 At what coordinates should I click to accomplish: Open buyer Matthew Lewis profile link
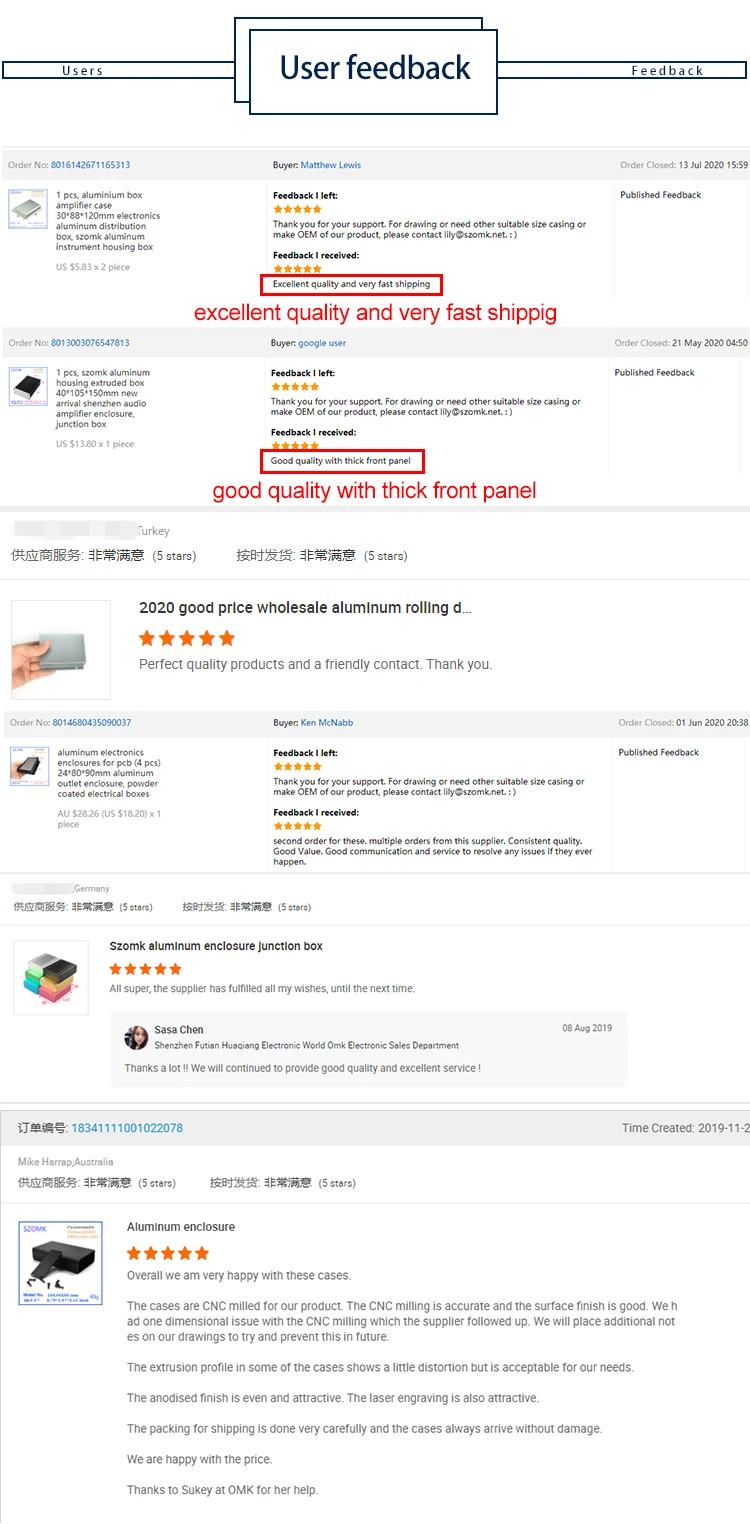coord(331,165)
